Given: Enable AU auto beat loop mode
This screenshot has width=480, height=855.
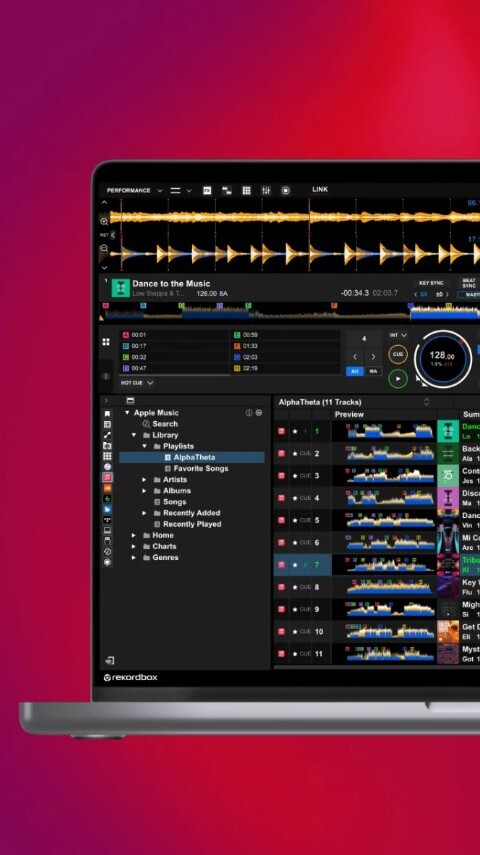Looking at the screenshot, I should tap(355, 371).
